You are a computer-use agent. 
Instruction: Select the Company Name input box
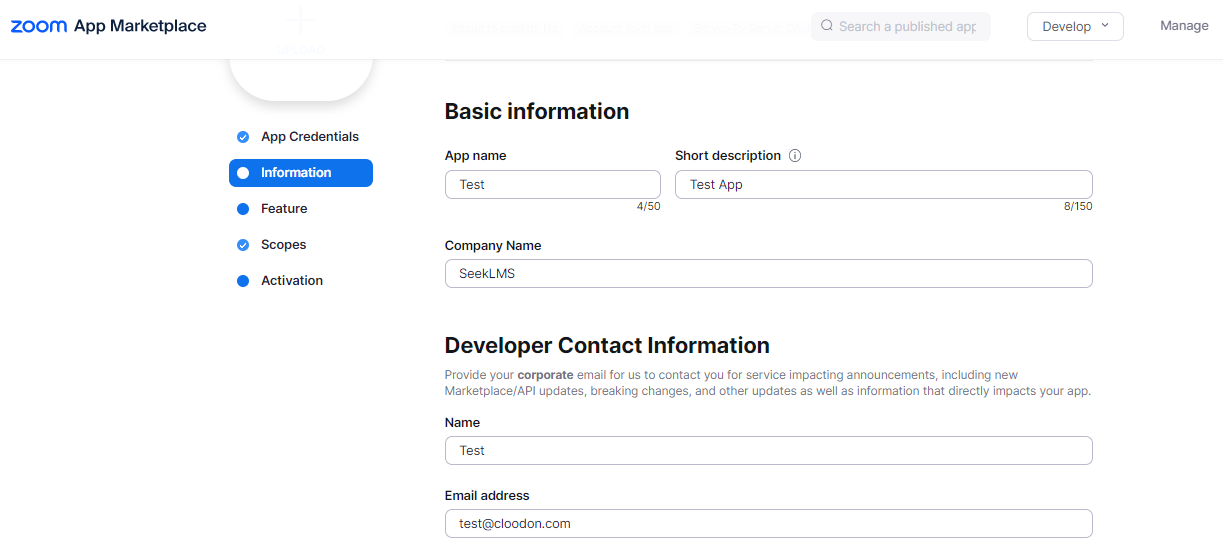[768, 274]
